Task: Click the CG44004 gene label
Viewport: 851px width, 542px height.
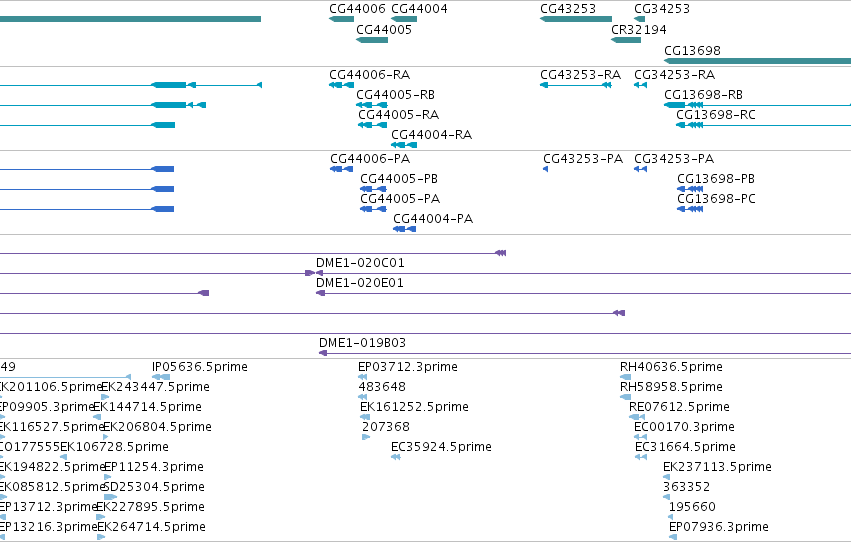Action: click(x=419, y=9)
